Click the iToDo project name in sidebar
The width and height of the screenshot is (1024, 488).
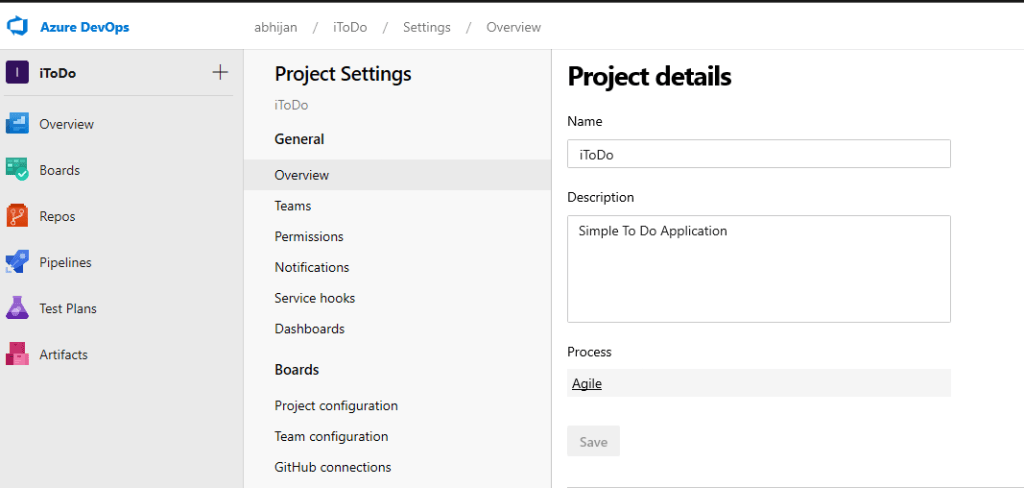tap(57, 73)
